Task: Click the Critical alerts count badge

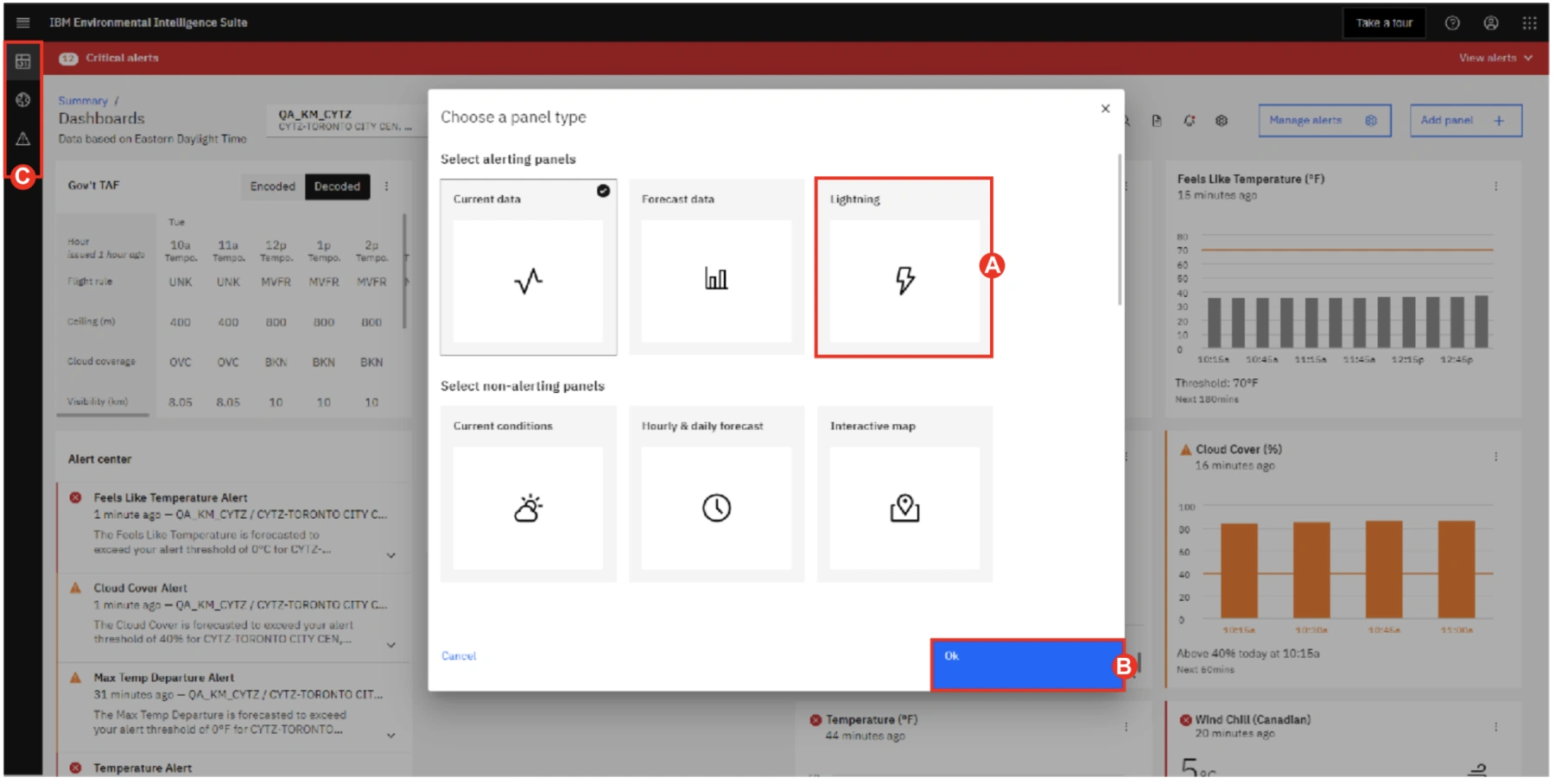Action: tap(68, 59)
